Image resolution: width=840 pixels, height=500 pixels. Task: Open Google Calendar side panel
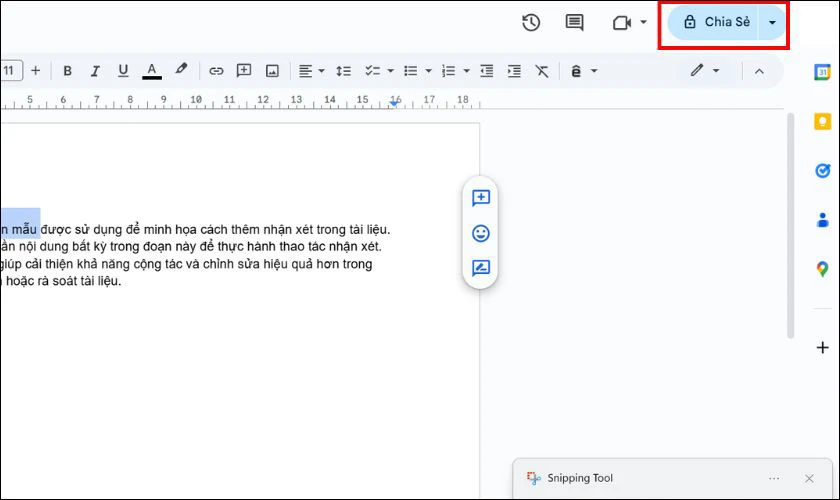click(x=822, y=72)
